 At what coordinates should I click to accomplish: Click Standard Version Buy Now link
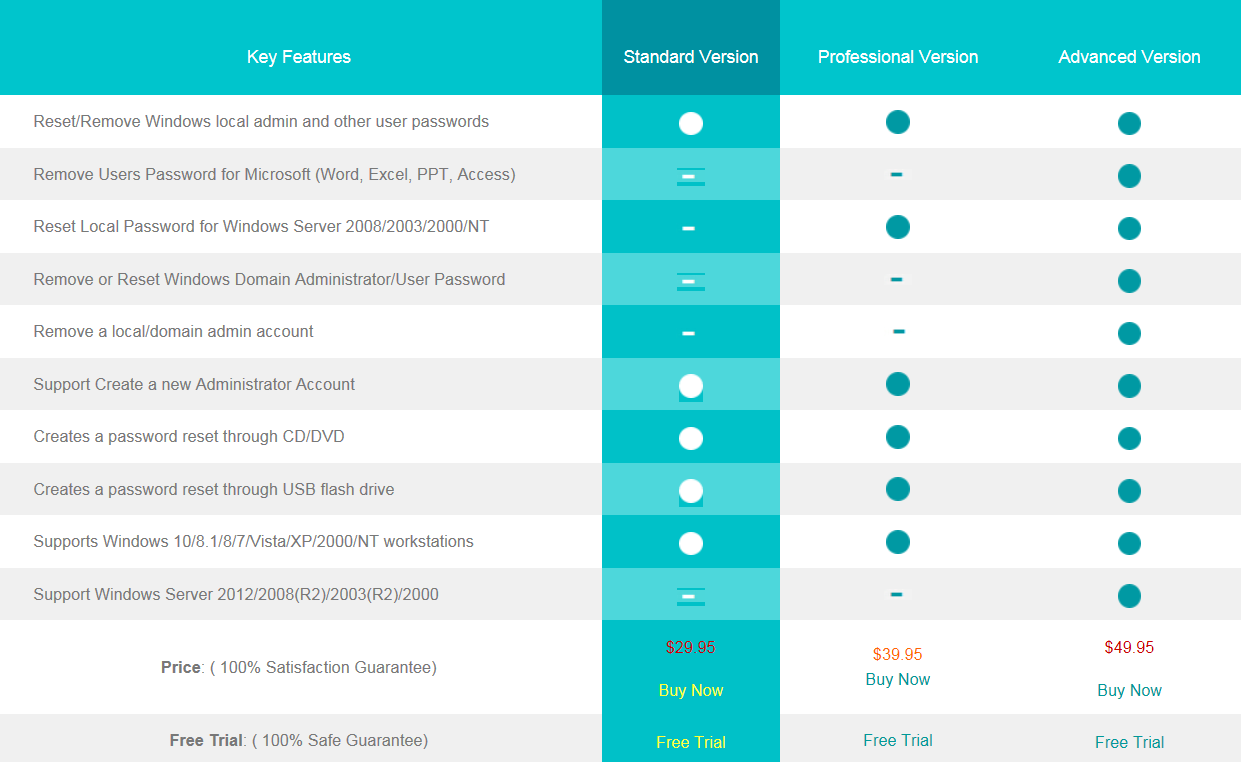pos(691,690)
